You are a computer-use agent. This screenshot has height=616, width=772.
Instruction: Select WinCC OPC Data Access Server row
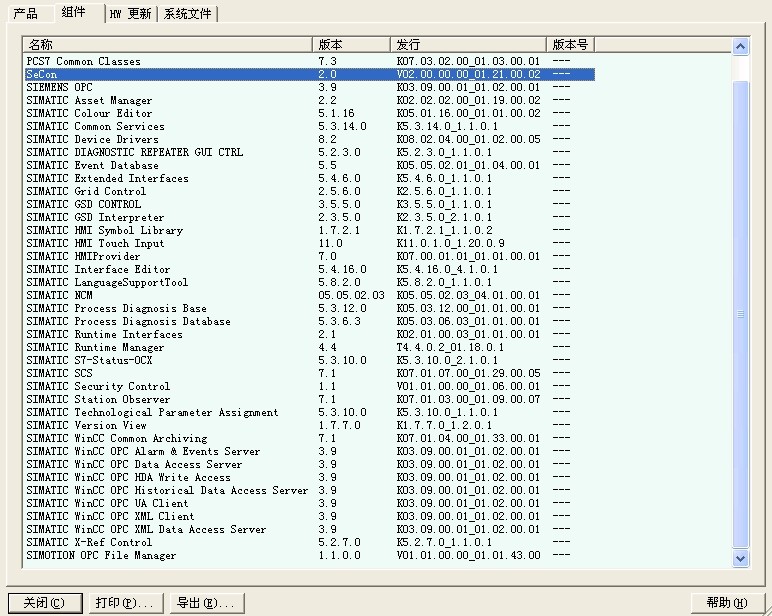[x=310, y=464]
